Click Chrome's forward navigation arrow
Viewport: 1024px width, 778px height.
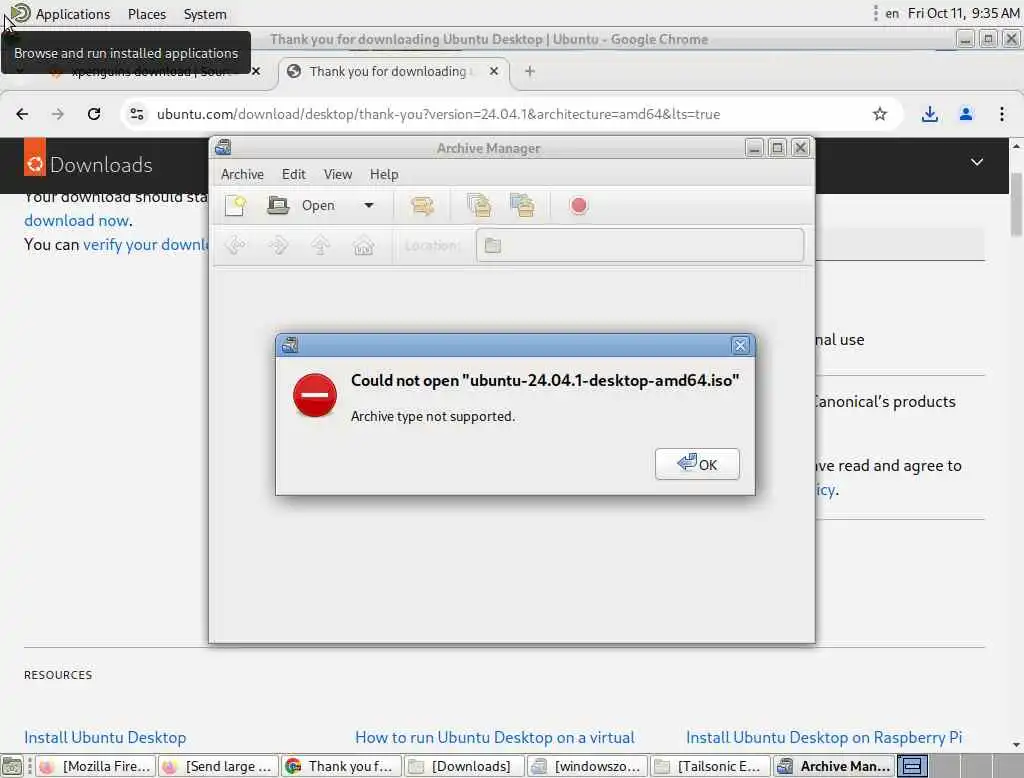coord(58,114)
